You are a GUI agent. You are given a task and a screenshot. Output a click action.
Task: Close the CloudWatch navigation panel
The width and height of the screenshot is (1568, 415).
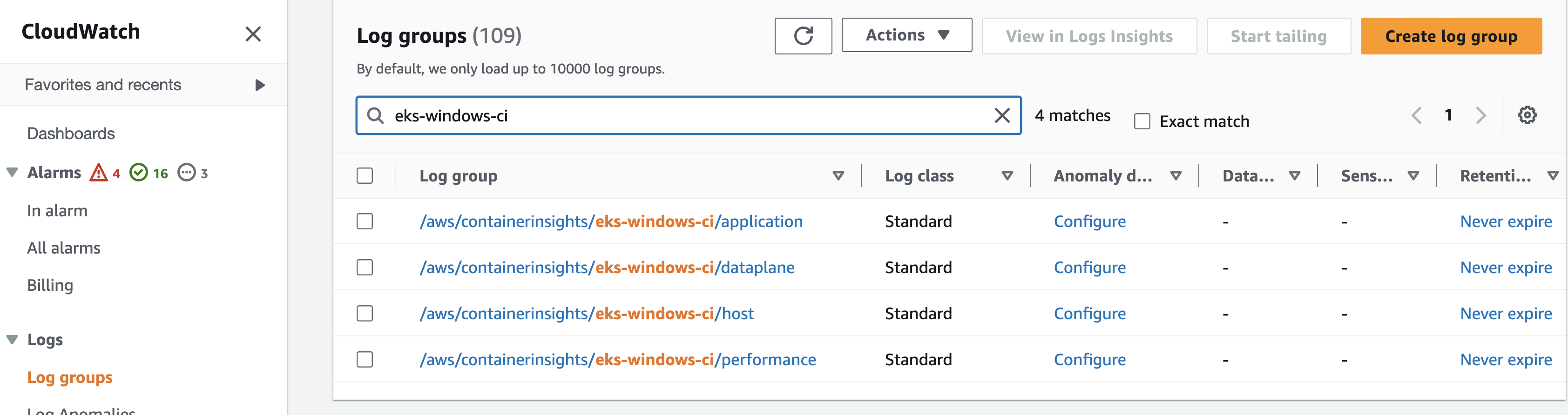click(253, 34)
